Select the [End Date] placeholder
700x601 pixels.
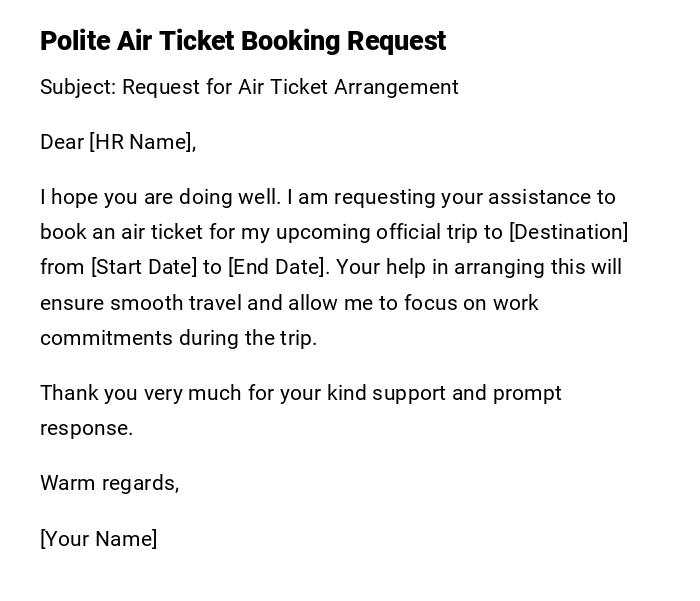[x=277, y=267]
